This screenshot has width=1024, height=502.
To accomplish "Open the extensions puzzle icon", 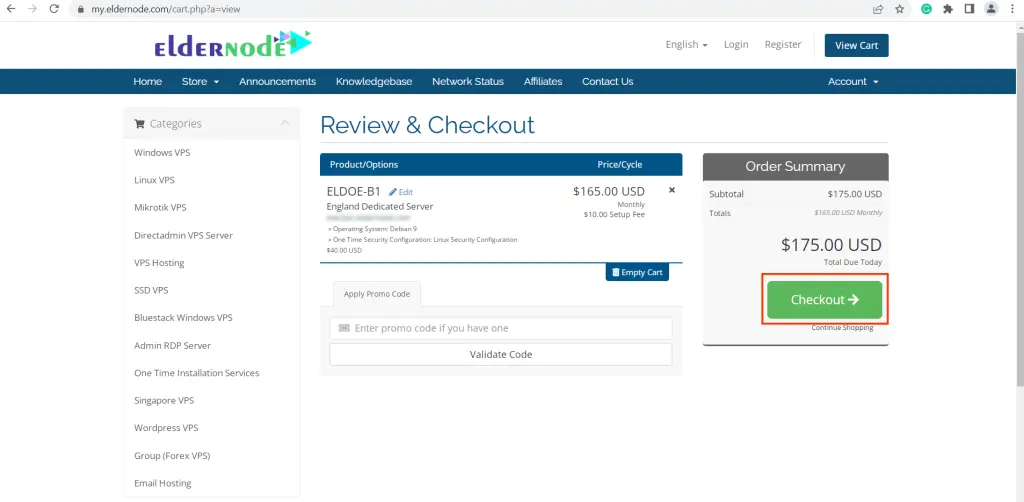I will pyautogui.click(x=948, y=9).
